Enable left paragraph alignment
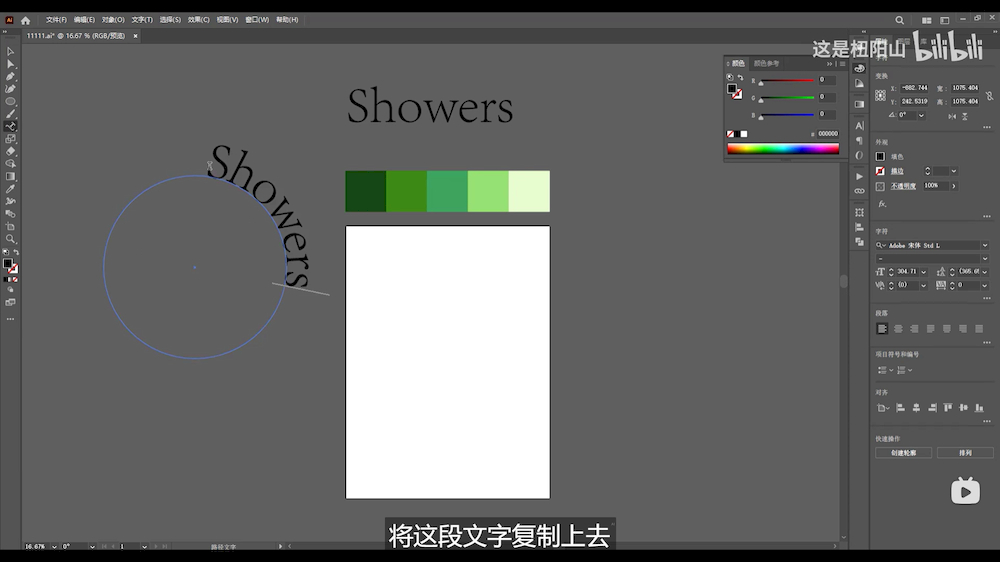The image size is (1000, 562). click(x=882, y=329)
